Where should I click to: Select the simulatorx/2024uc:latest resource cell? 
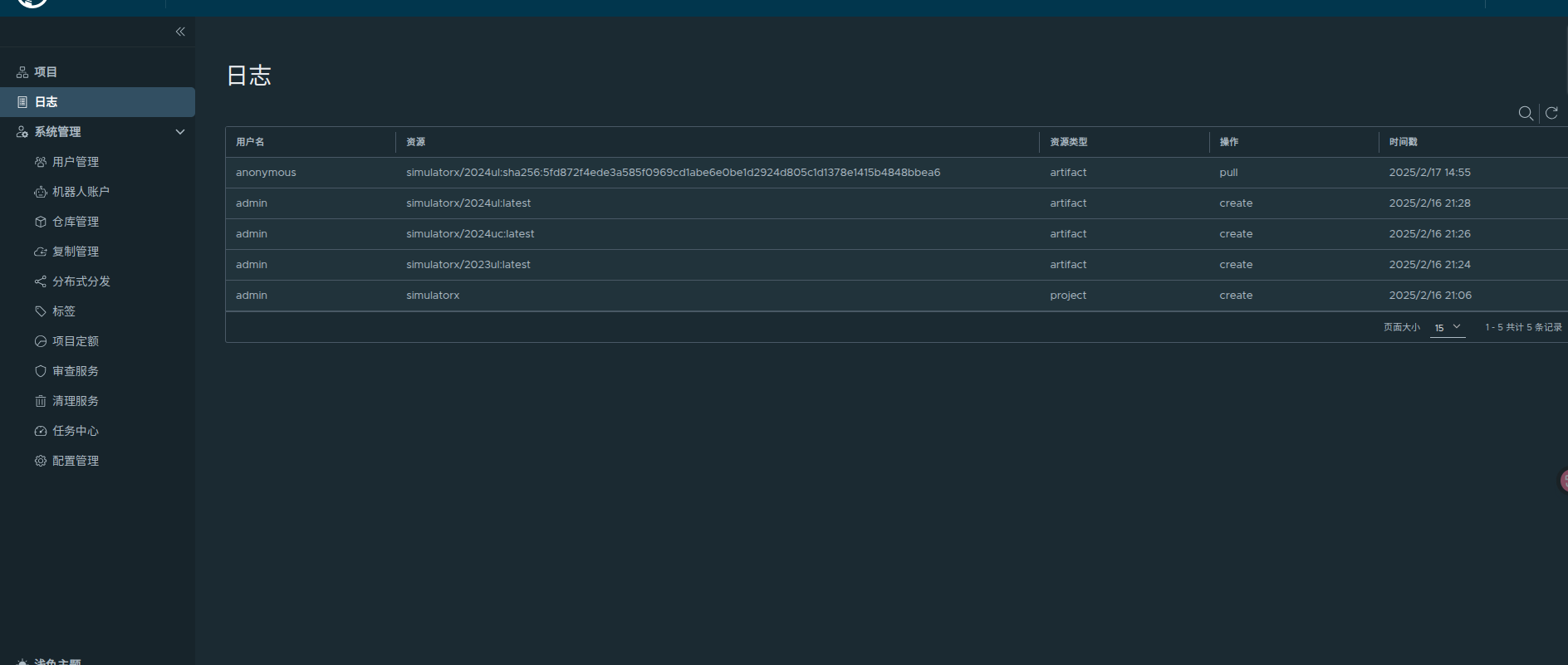coord(470,234)
